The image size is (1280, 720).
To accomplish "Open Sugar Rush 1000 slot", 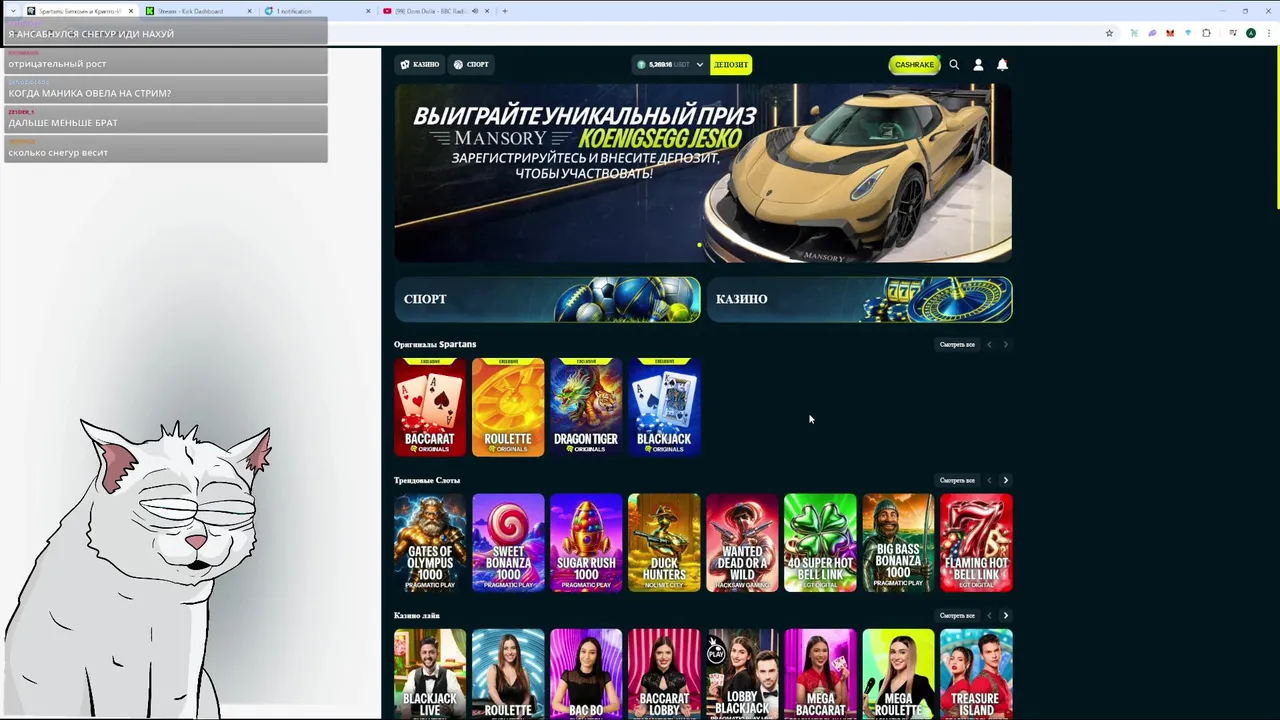I will tap(586, 543).
